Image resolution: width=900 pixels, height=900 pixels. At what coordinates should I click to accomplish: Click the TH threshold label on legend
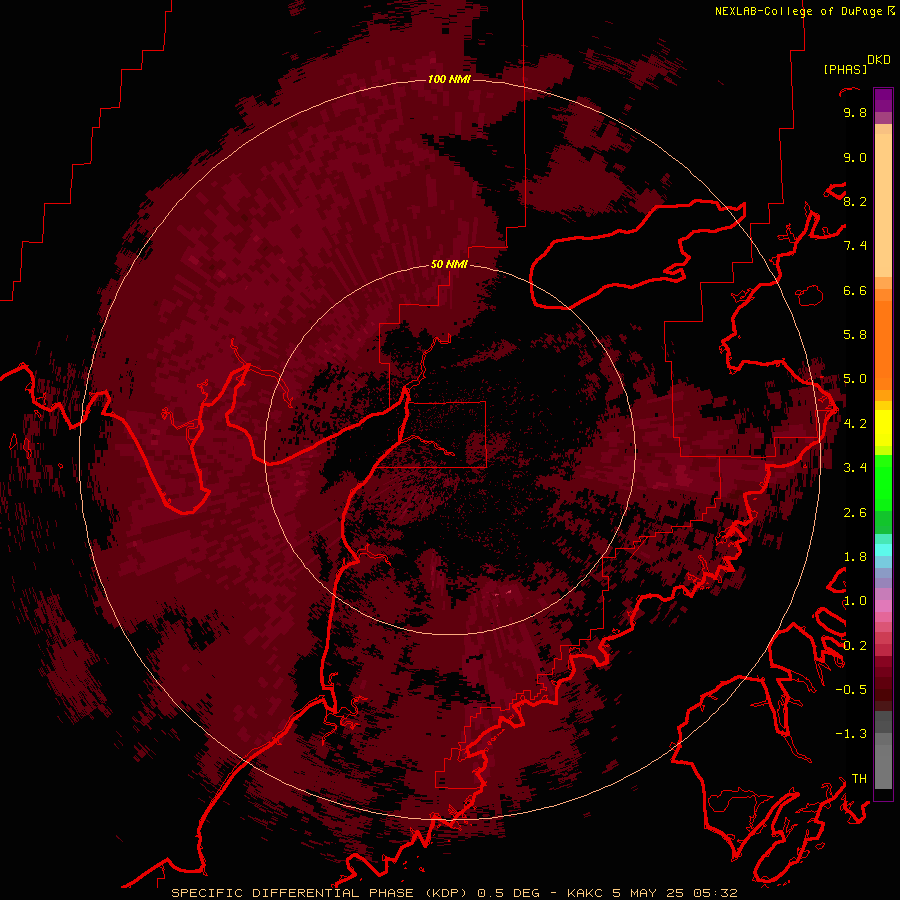pyautogui.click(x=859, y=779)
